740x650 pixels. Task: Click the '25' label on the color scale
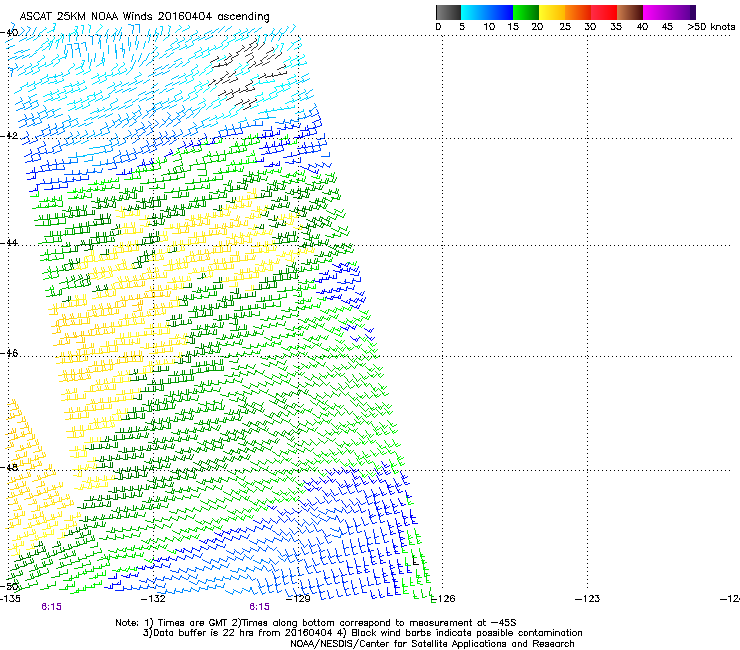coord(565,27)
